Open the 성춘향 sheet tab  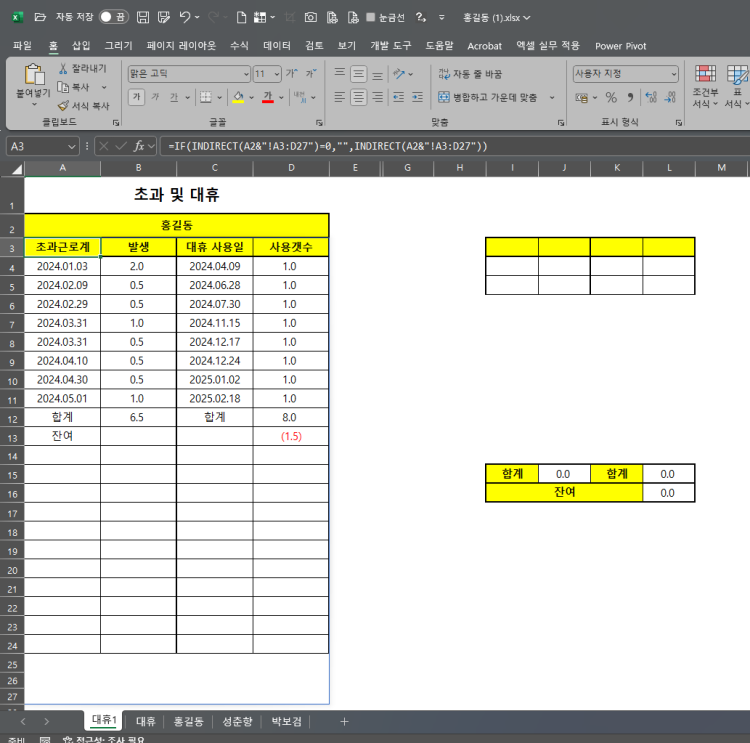point(237,721)
